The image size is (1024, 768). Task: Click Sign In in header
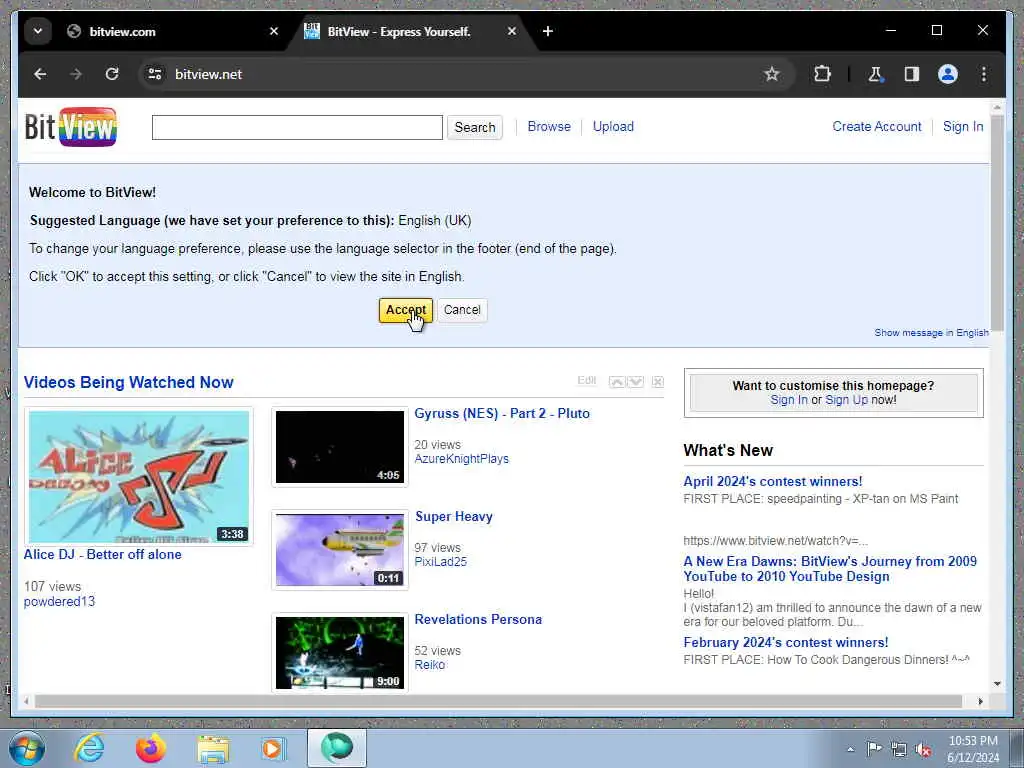pyautogui.click(x=963, y=127)
